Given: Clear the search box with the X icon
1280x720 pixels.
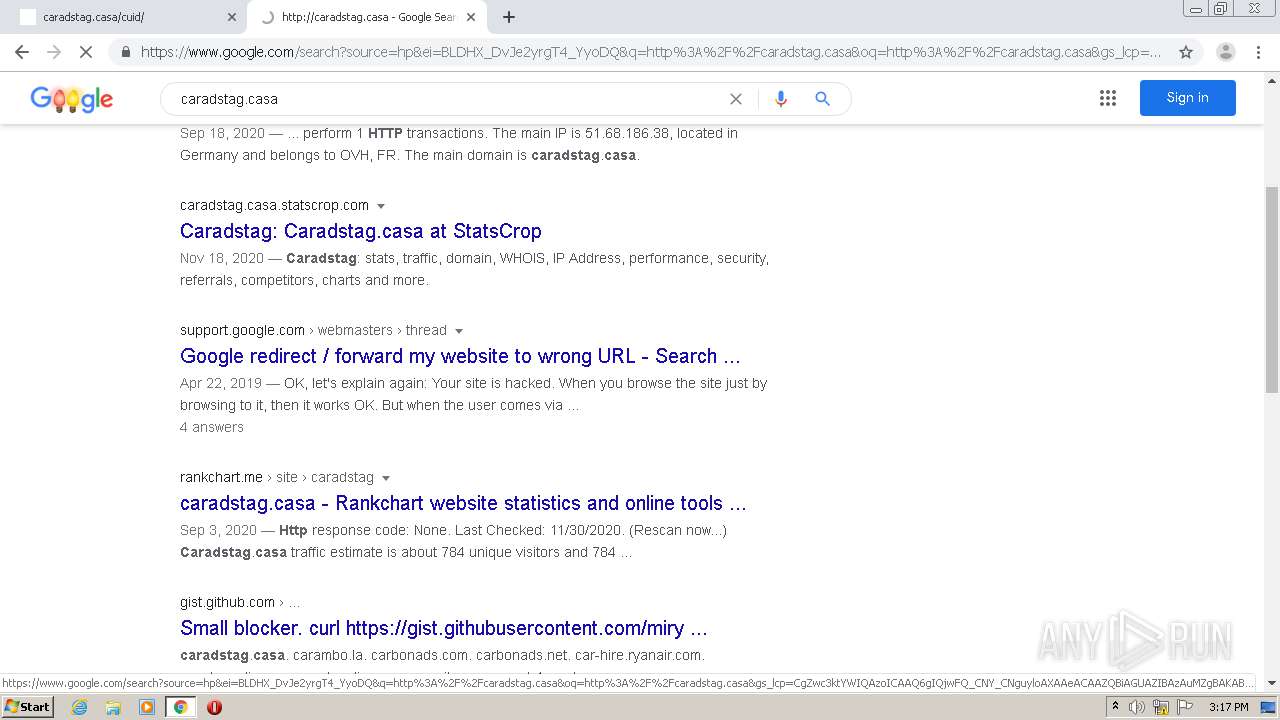Looking at the screenshot, I should pyautogui.click(x=736, y=99).
